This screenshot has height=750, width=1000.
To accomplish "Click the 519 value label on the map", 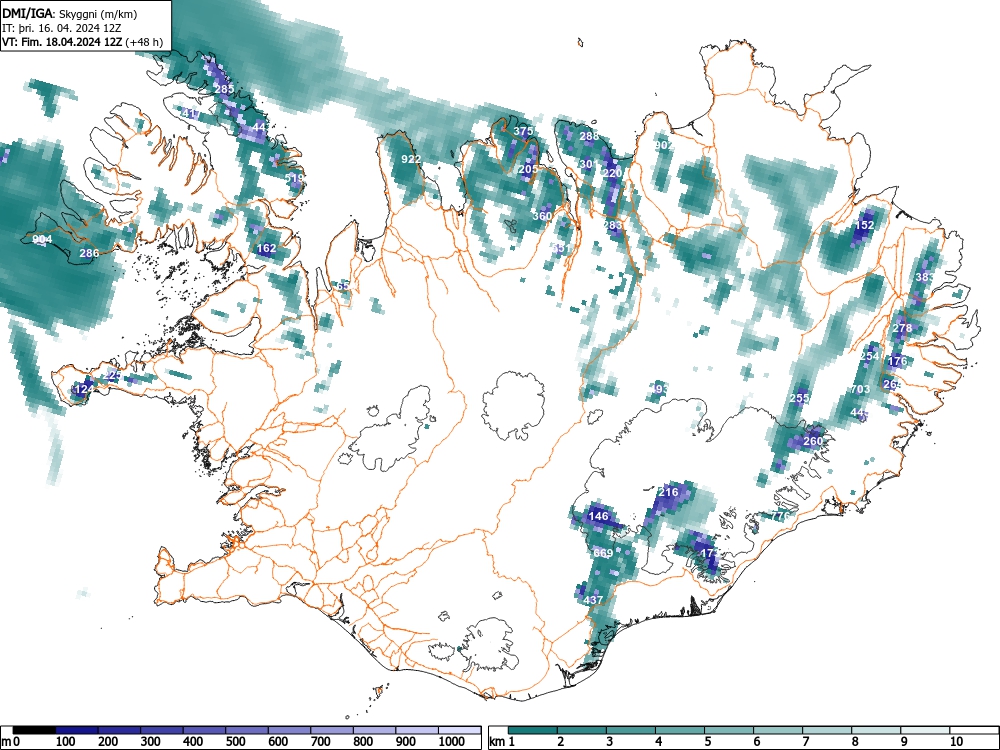I will (x=294, y=179).
